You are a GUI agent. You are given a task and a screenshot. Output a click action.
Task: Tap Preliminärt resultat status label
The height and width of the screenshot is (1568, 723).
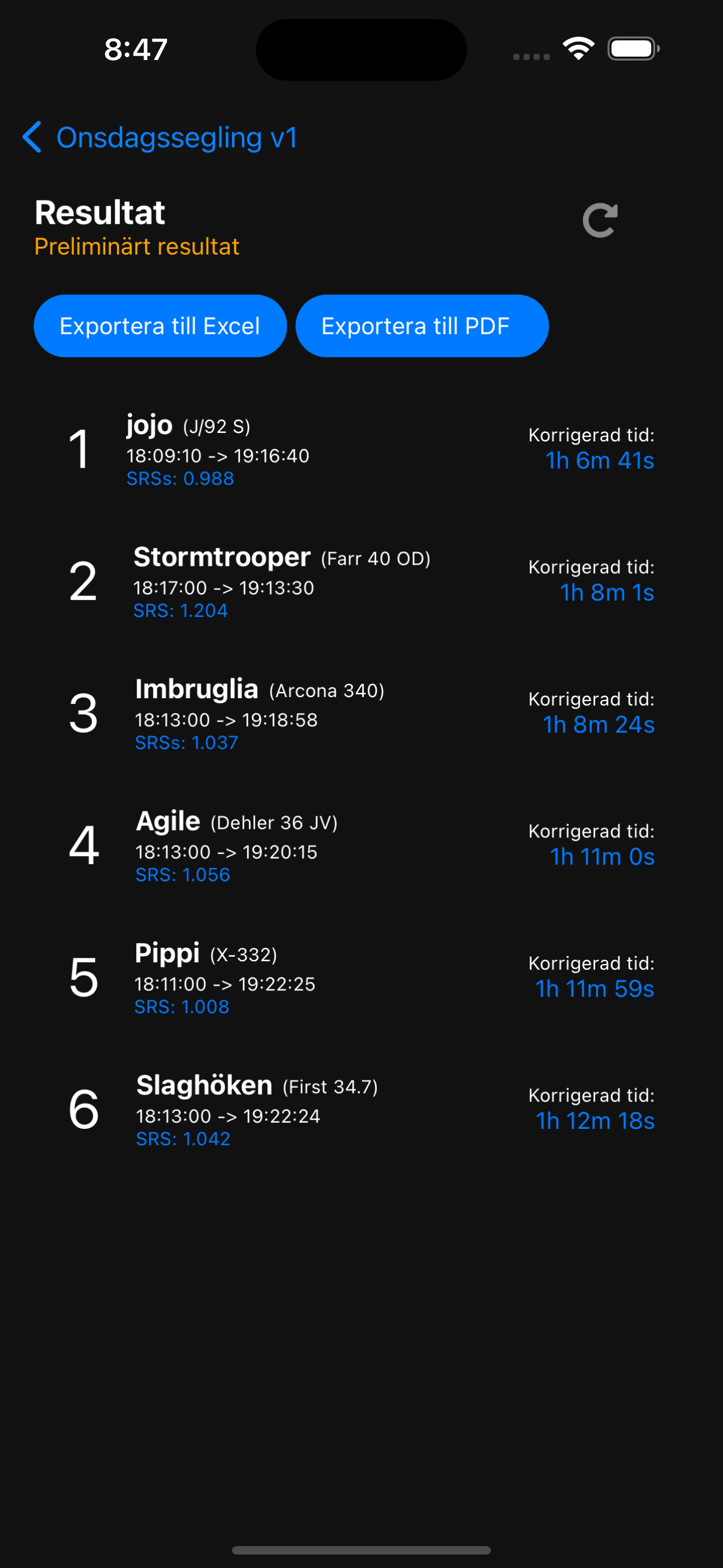[137, 247]
